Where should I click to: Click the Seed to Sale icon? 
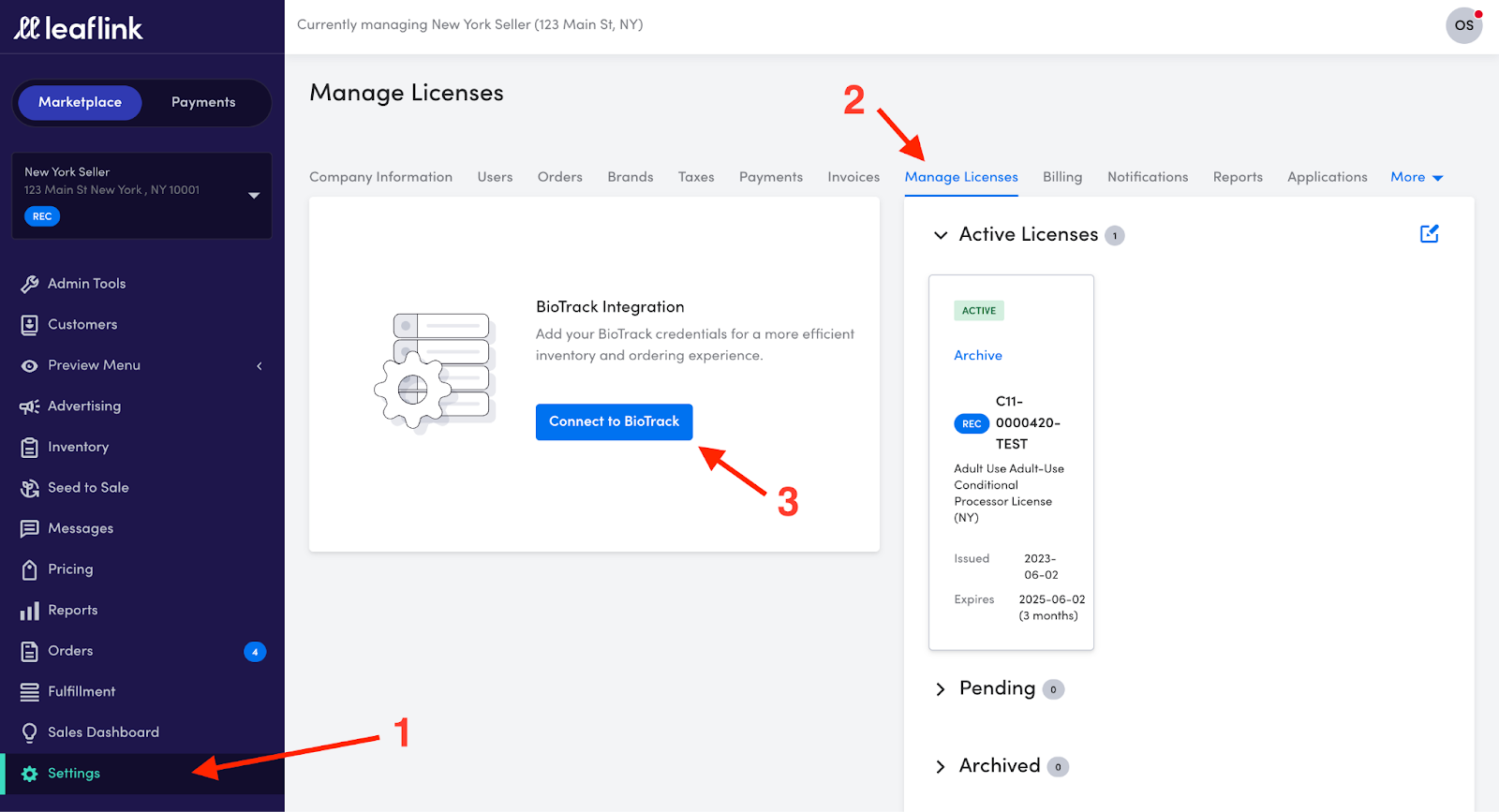[x=30, y=488]
